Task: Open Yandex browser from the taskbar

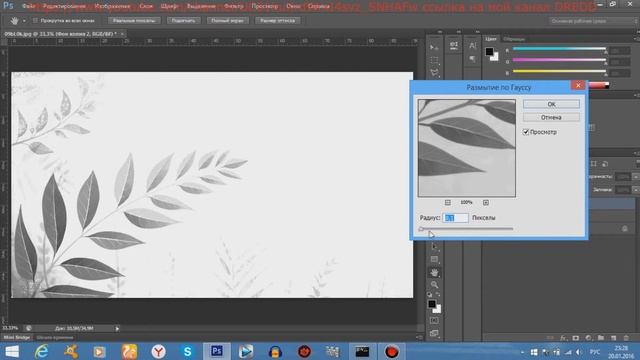Action: pos(158,351)
